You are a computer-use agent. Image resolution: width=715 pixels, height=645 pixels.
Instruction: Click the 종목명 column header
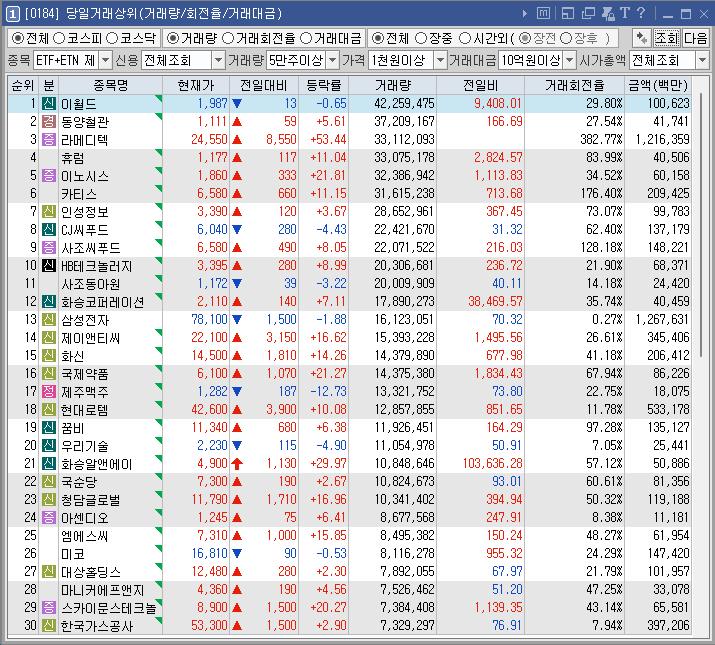(x=110, y=85)
